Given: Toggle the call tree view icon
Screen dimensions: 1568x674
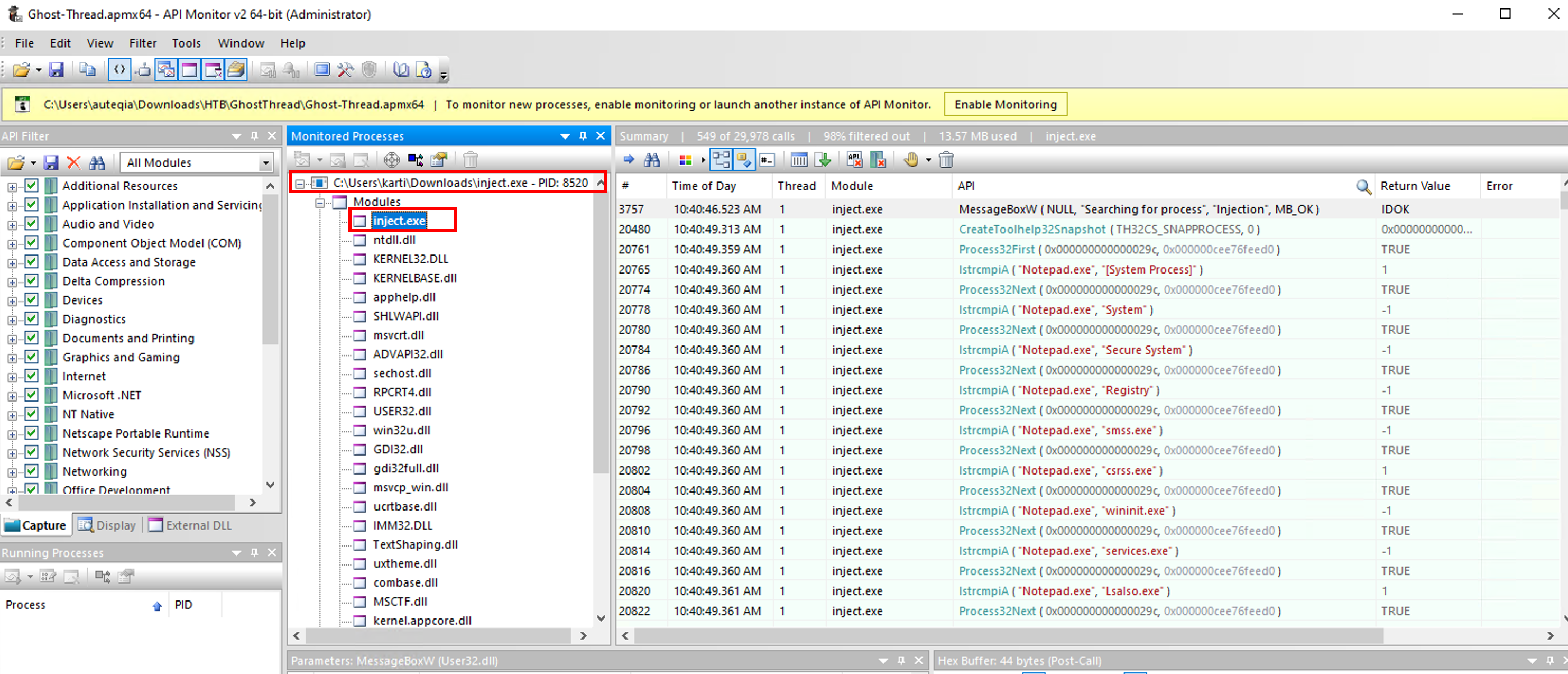Looking at the screenshot, I should tap(721, 160).
